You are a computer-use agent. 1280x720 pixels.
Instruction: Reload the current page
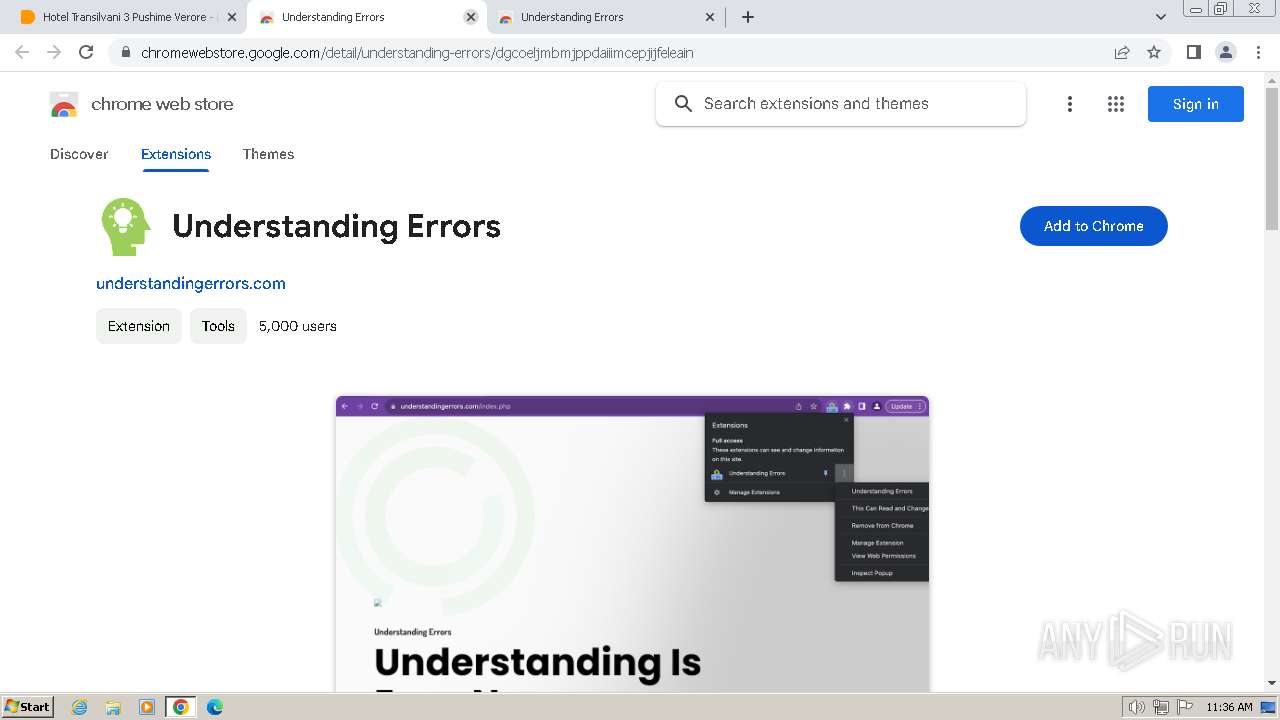tap(86, 52)
